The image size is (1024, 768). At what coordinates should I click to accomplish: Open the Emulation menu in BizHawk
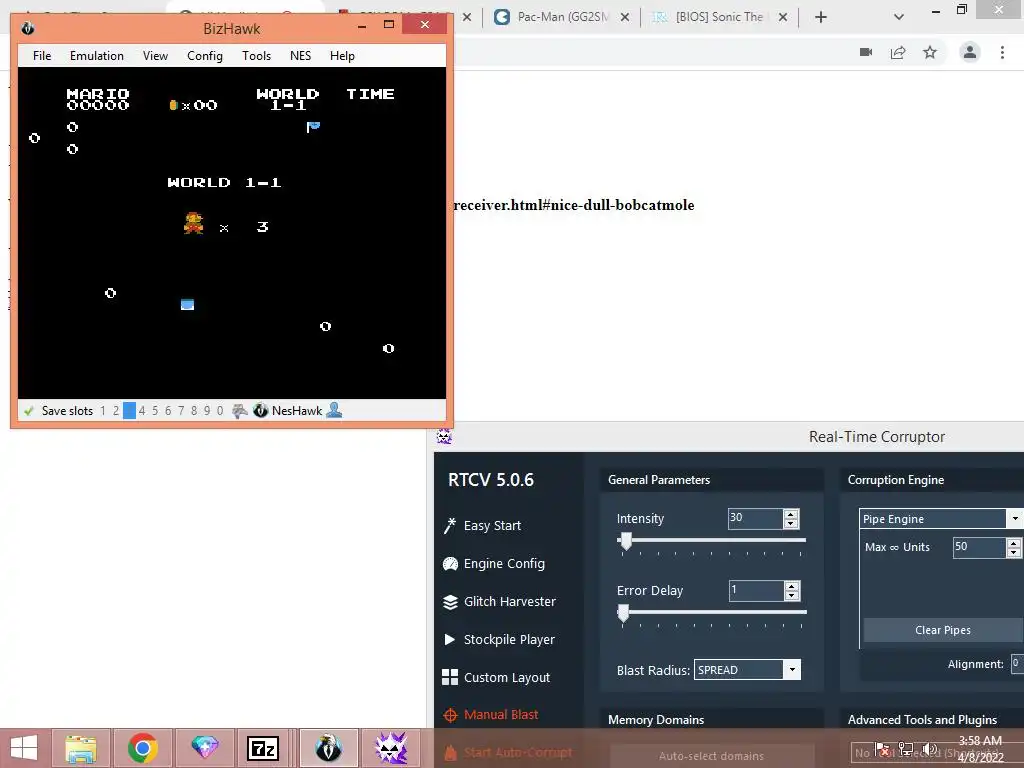(x=97, y=56)
